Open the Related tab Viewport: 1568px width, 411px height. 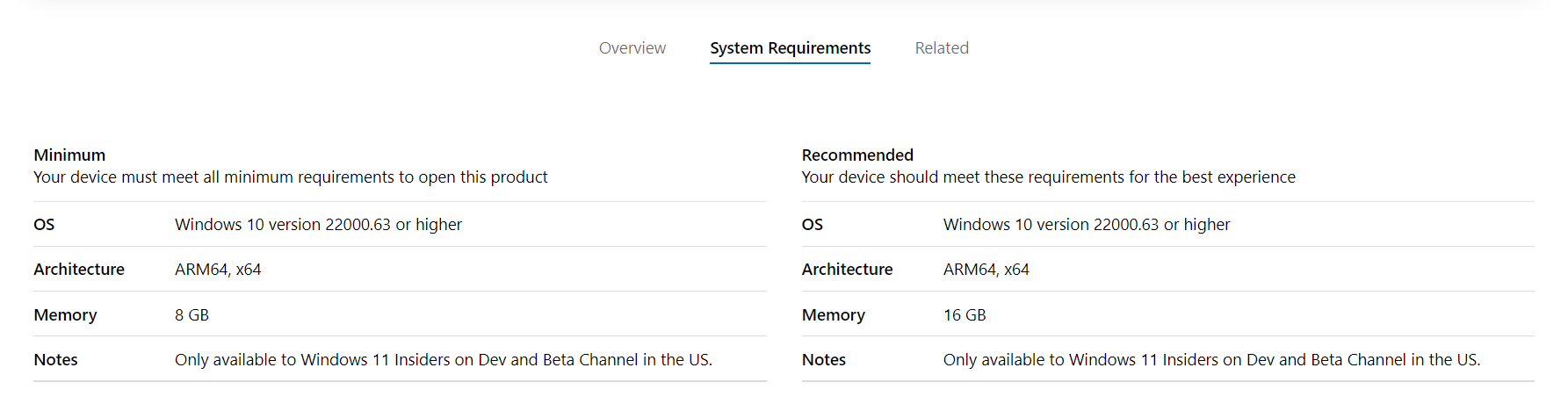[942, 48]
